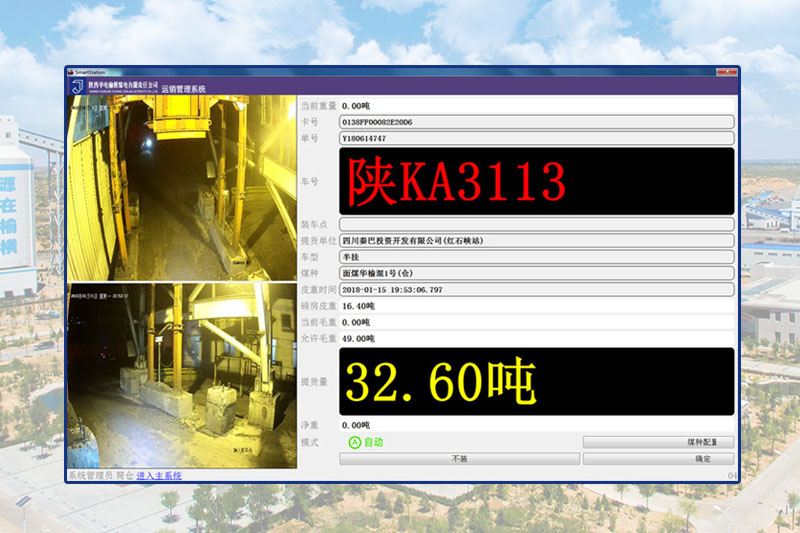Click the top loading bay camera feed
Screen dimensions: 800x533
coord(181,188)
